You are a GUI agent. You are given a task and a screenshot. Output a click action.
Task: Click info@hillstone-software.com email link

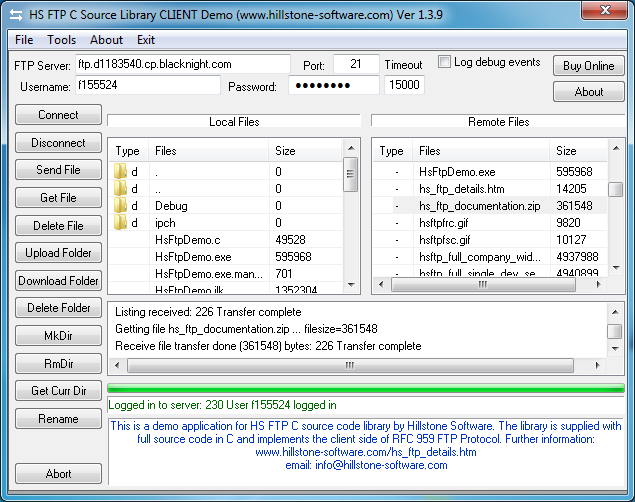[381, 465]
